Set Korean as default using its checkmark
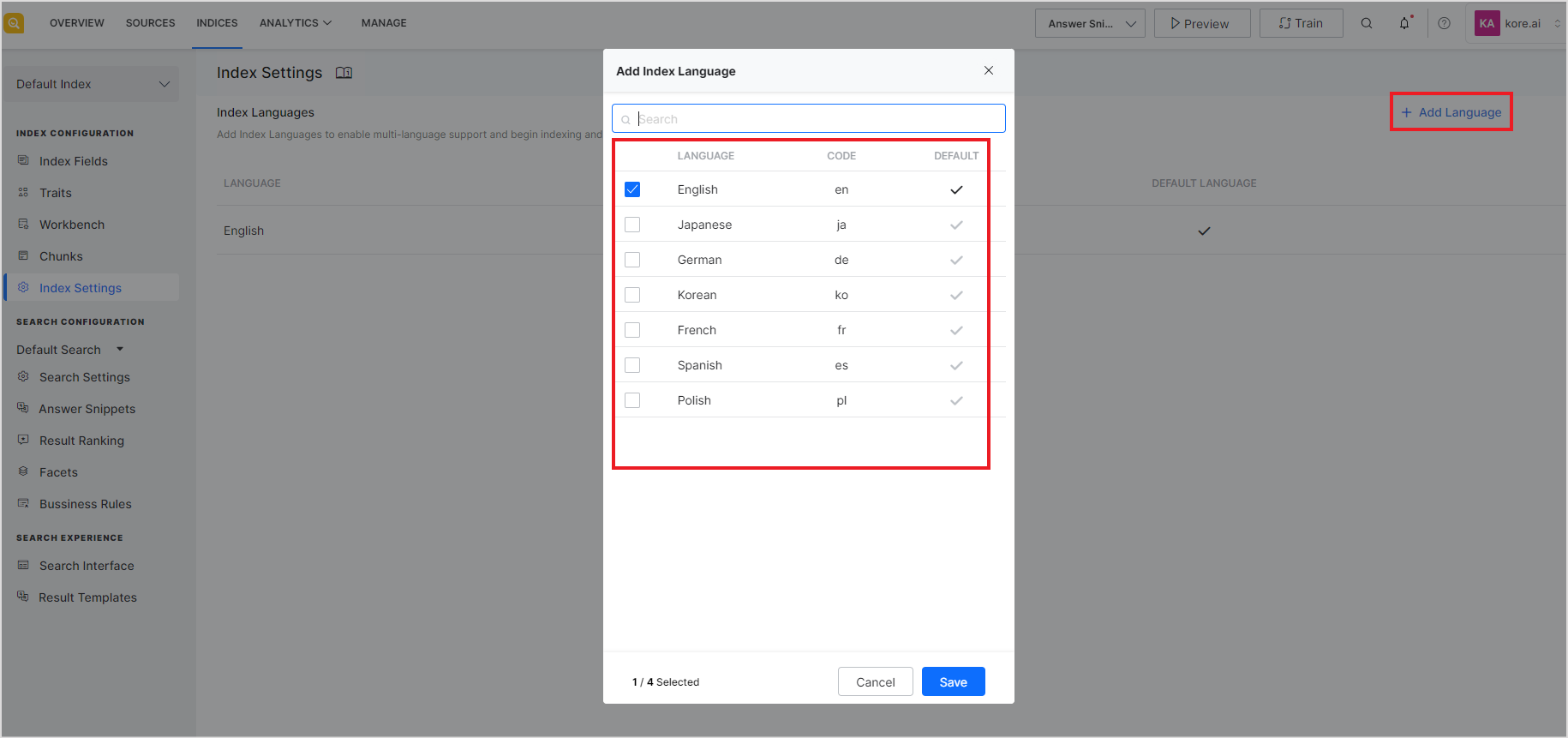Viewport: 1568px width, 738px height. (956, 295)
